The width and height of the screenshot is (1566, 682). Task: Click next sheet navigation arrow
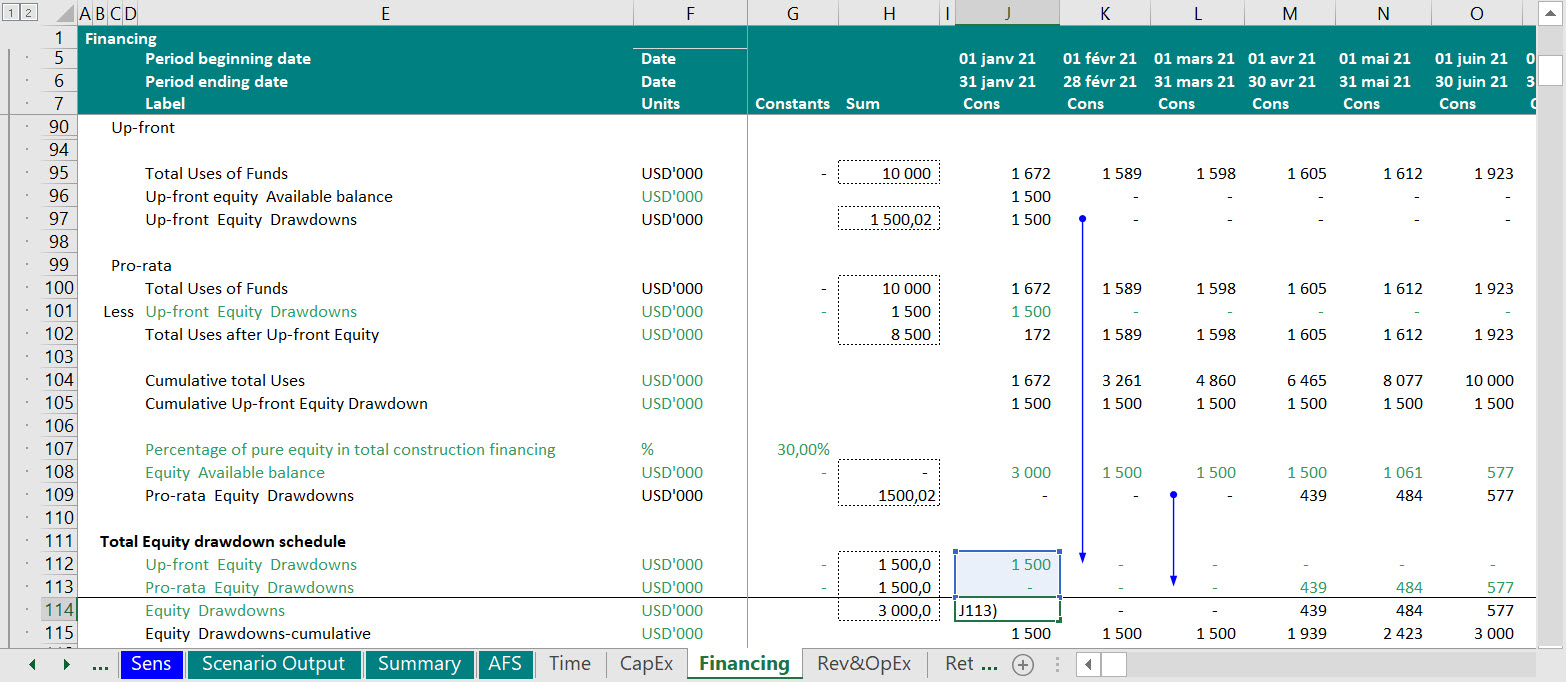66,664
